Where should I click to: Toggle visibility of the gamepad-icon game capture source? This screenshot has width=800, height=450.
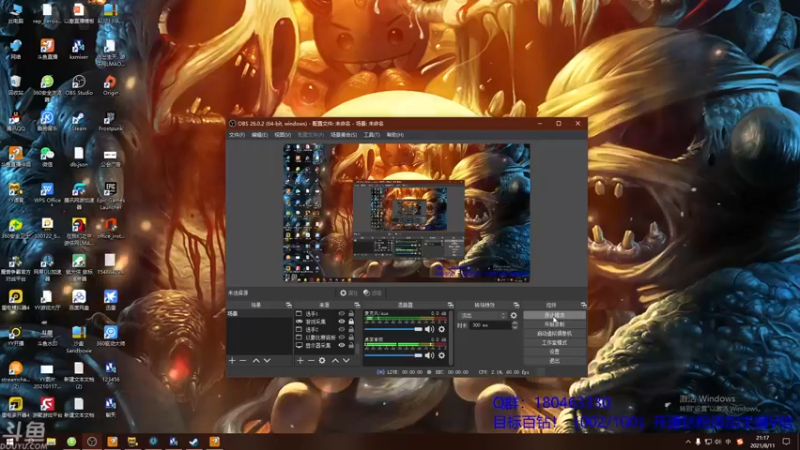(342, 321)
